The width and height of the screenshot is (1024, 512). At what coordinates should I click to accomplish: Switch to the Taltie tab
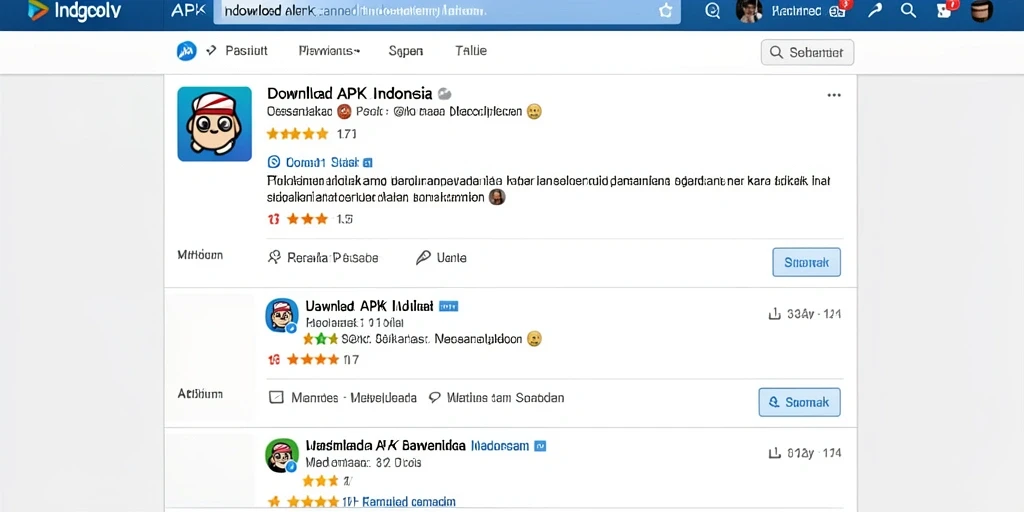[x=471, y=51]
